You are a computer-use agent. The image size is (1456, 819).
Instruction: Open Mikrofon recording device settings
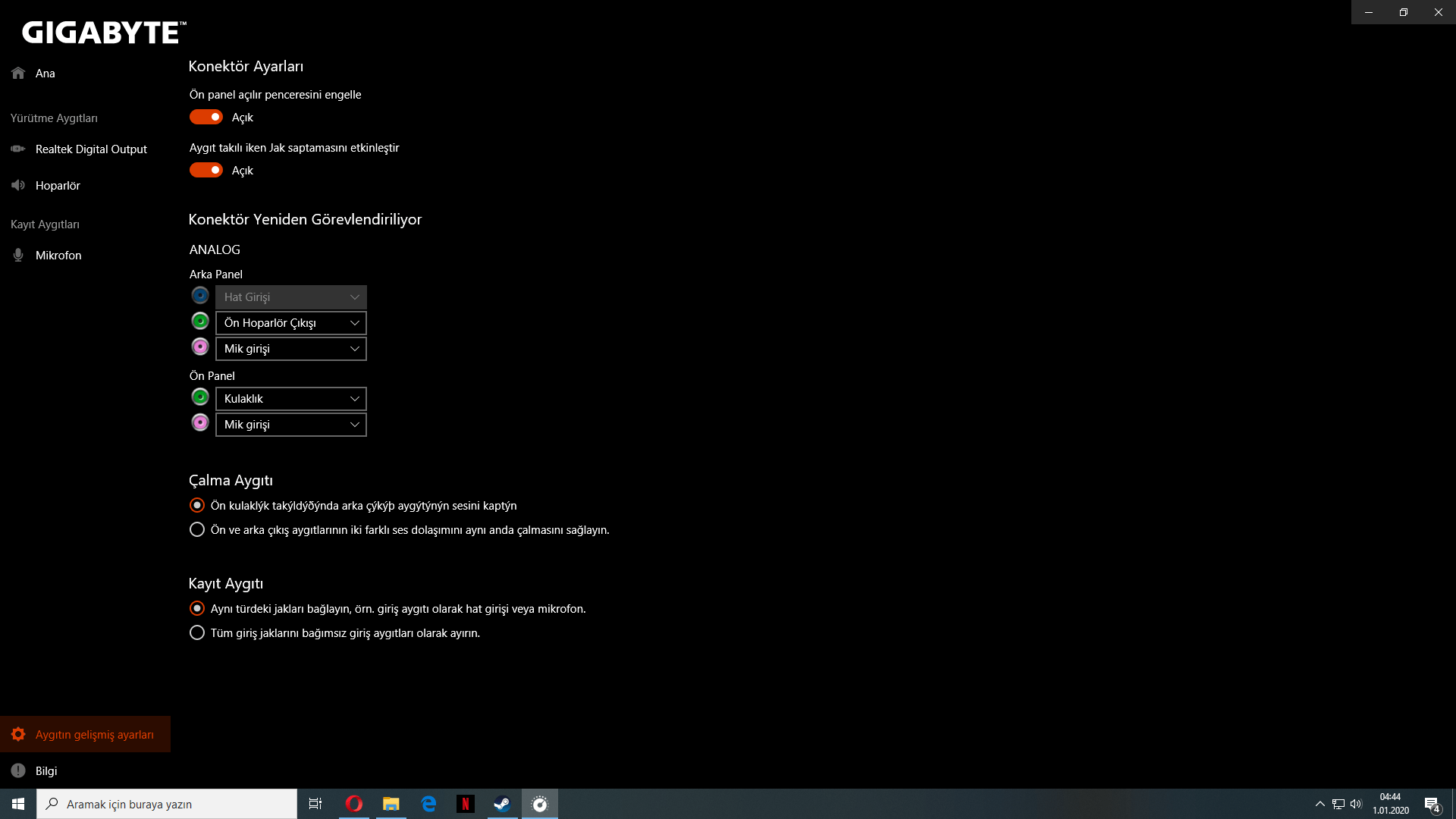click(58, 256)
